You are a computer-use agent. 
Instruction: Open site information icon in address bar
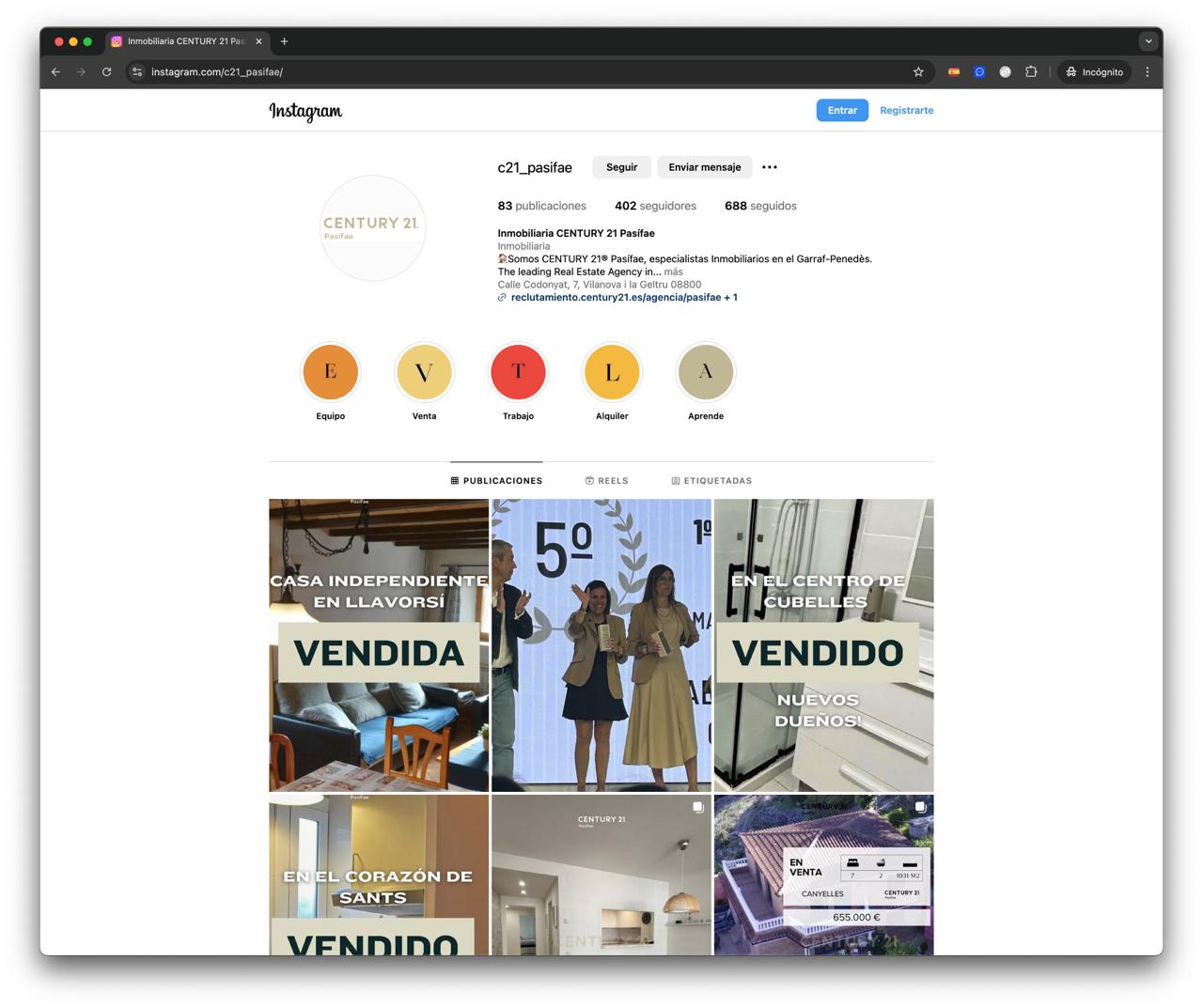point(137,72)
